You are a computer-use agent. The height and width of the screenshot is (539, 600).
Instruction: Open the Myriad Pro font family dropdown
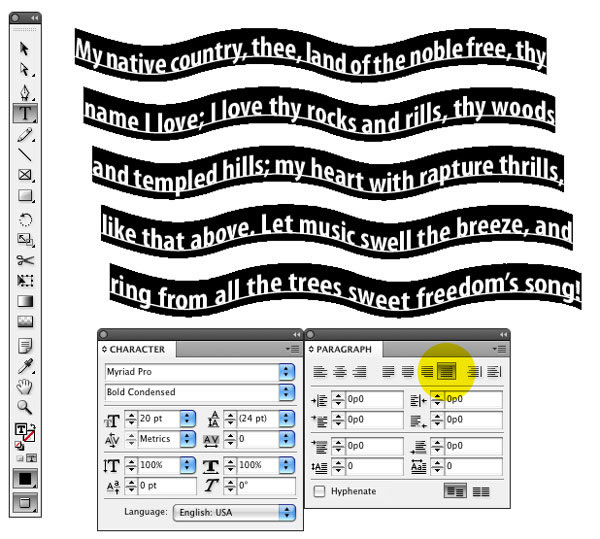coord(287,372)
